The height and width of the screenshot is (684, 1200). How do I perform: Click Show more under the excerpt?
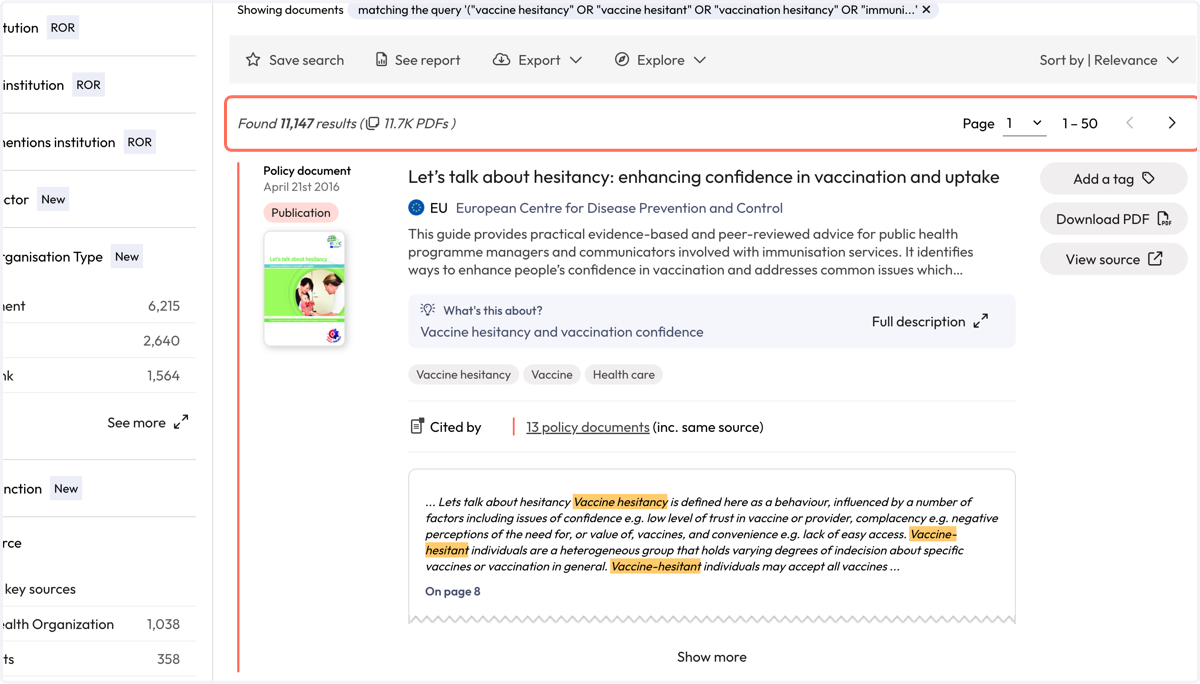[x=712, y=657]
